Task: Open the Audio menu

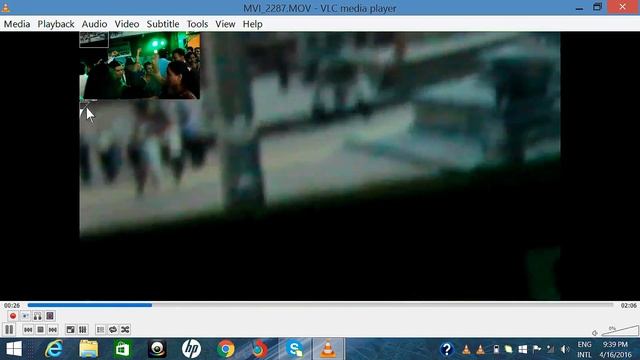Action: pyautogui.click(x=94, y=24)
